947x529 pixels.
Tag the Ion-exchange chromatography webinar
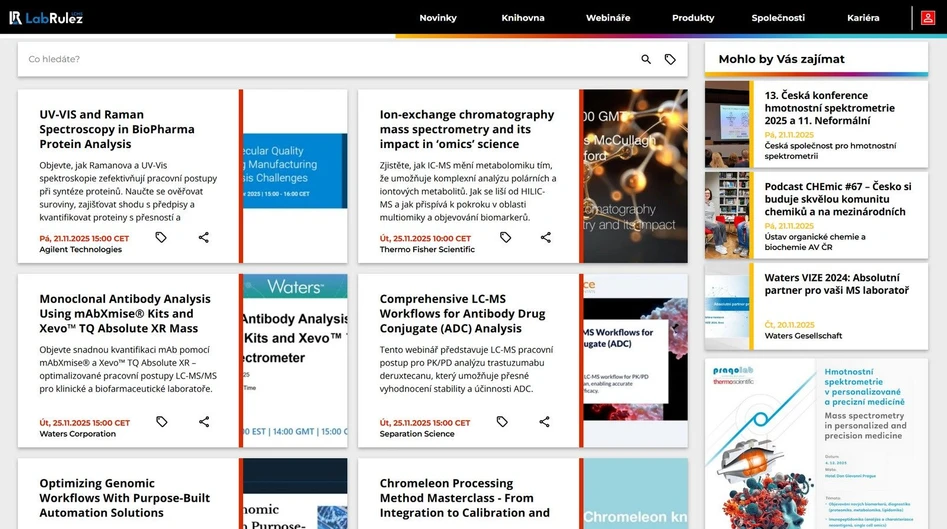click(x=505, y=238)
